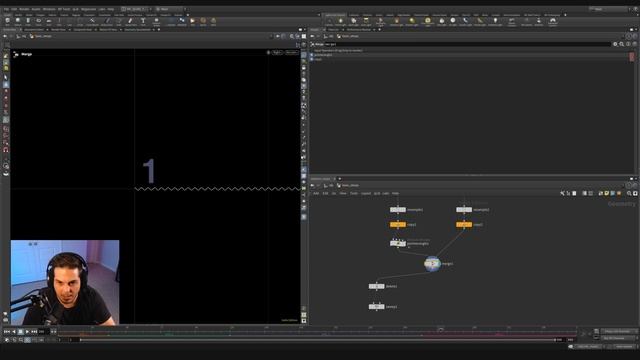Add a GI Light from the shelf

453,22
